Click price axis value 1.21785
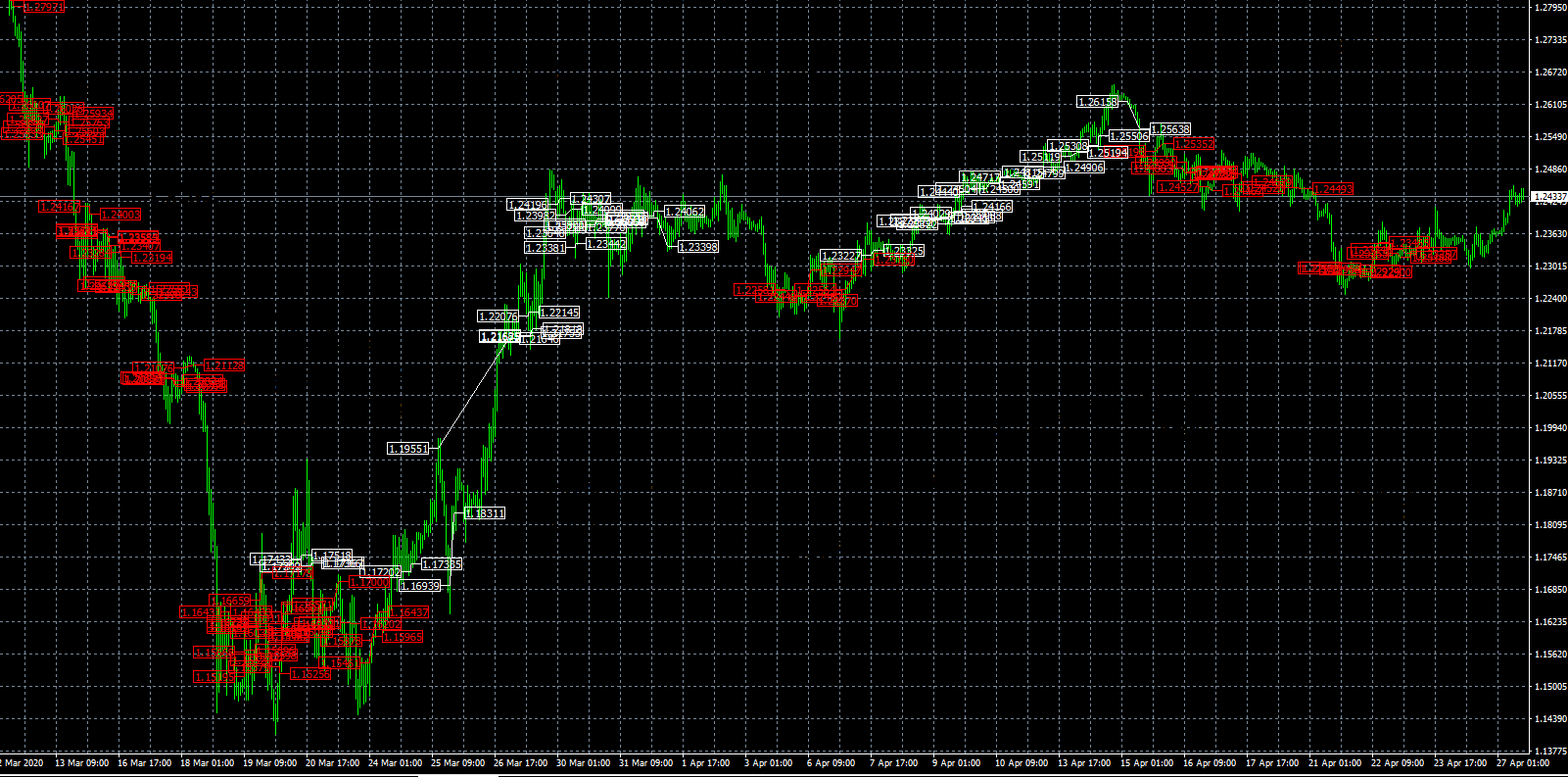This screenshot has height=777, width=1568. point(1550,331)
